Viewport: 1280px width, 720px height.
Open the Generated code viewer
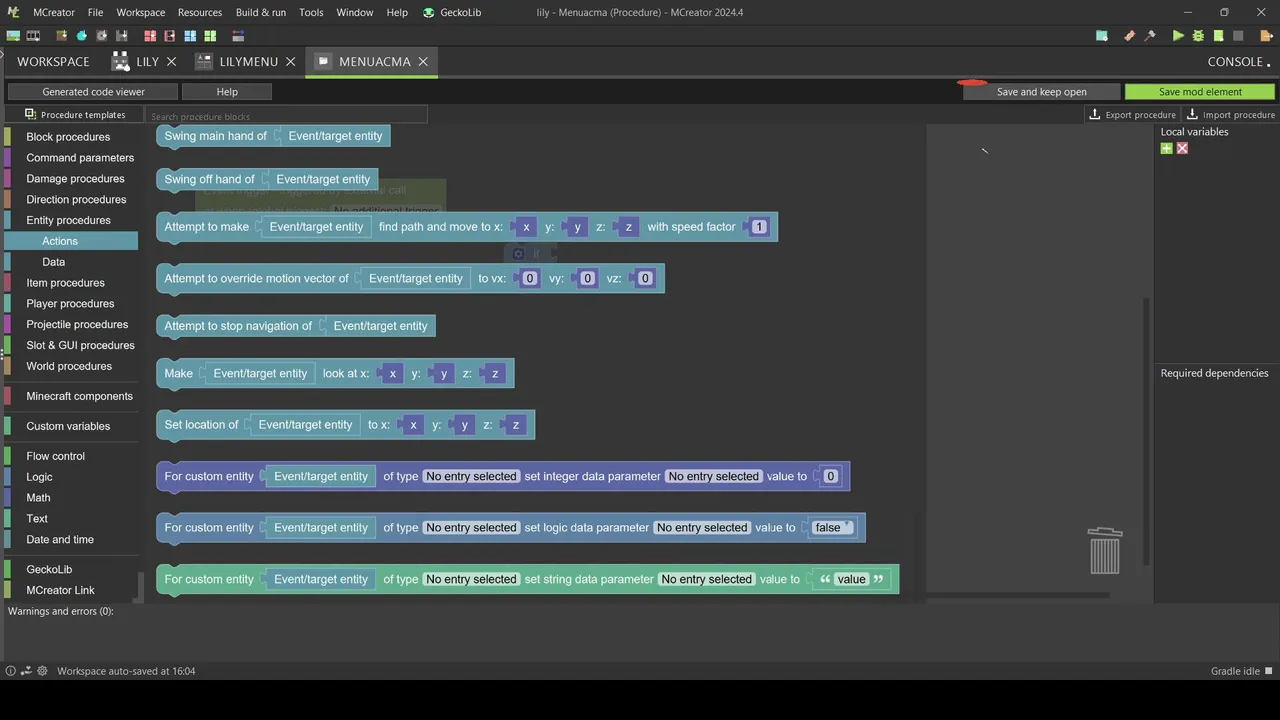click(93, 92)
